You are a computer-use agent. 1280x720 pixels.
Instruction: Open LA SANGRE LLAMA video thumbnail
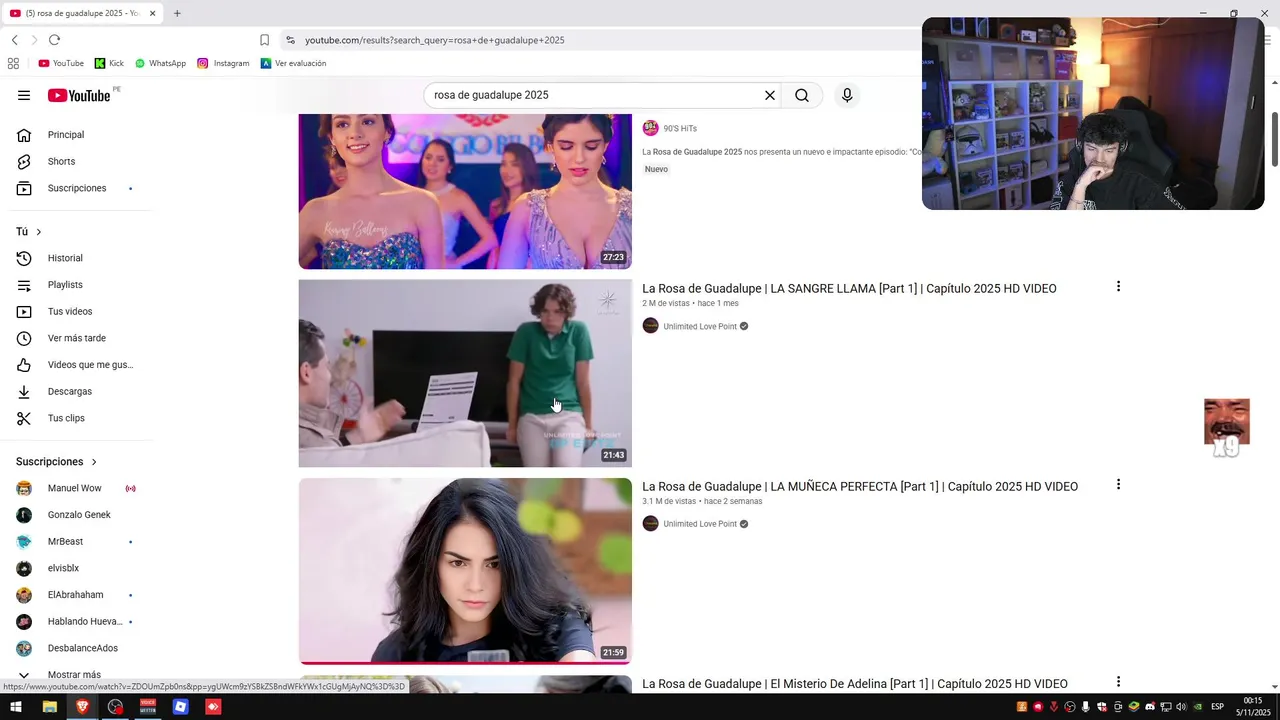[465, 373]
